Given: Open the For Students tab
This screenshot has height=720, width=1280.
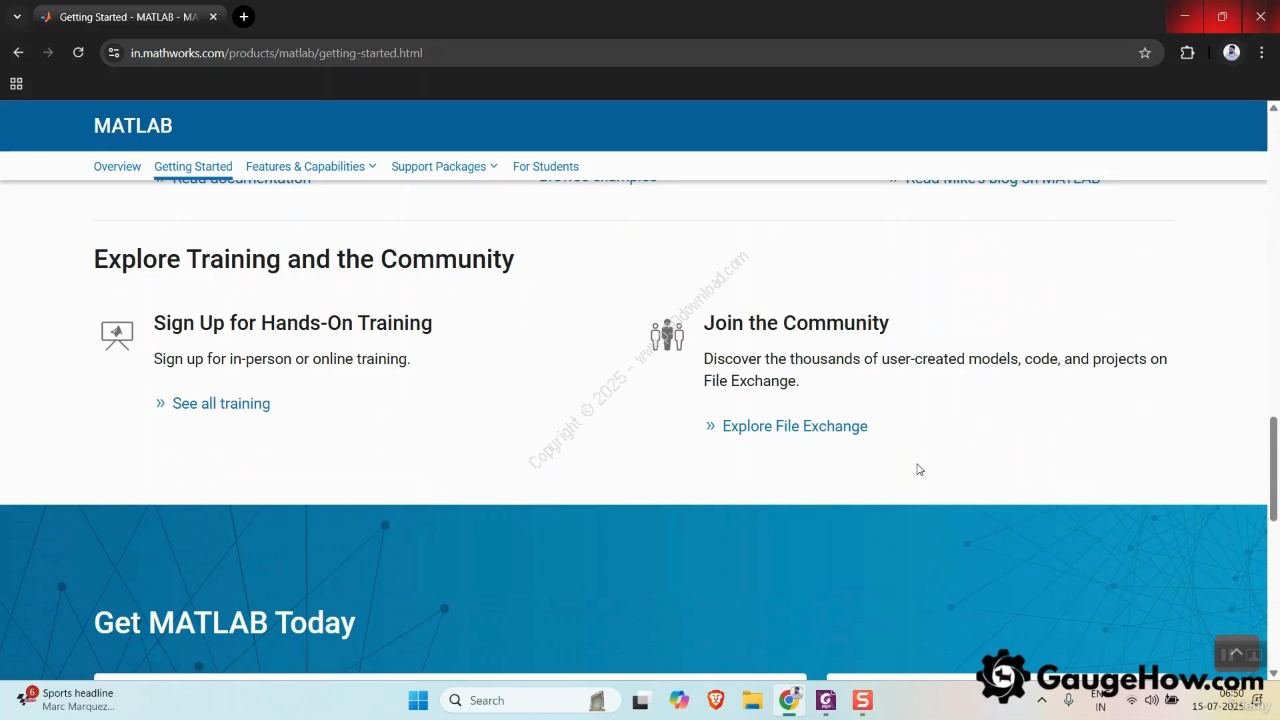Looking at the screenshot, I should pos(546,167).
